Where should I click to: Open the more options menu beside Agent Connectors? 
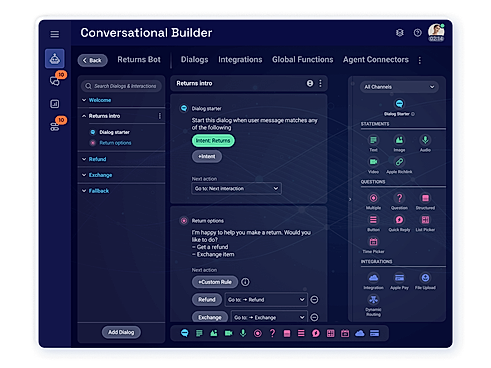click(420, 60)
